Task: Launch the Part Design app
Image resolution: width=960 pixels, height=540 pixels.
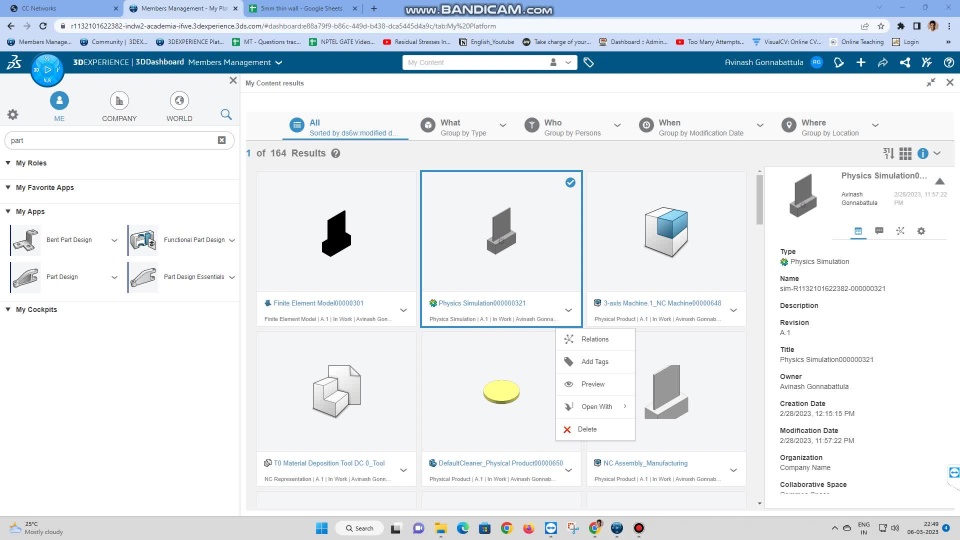Action: click(x=26, y=277)
